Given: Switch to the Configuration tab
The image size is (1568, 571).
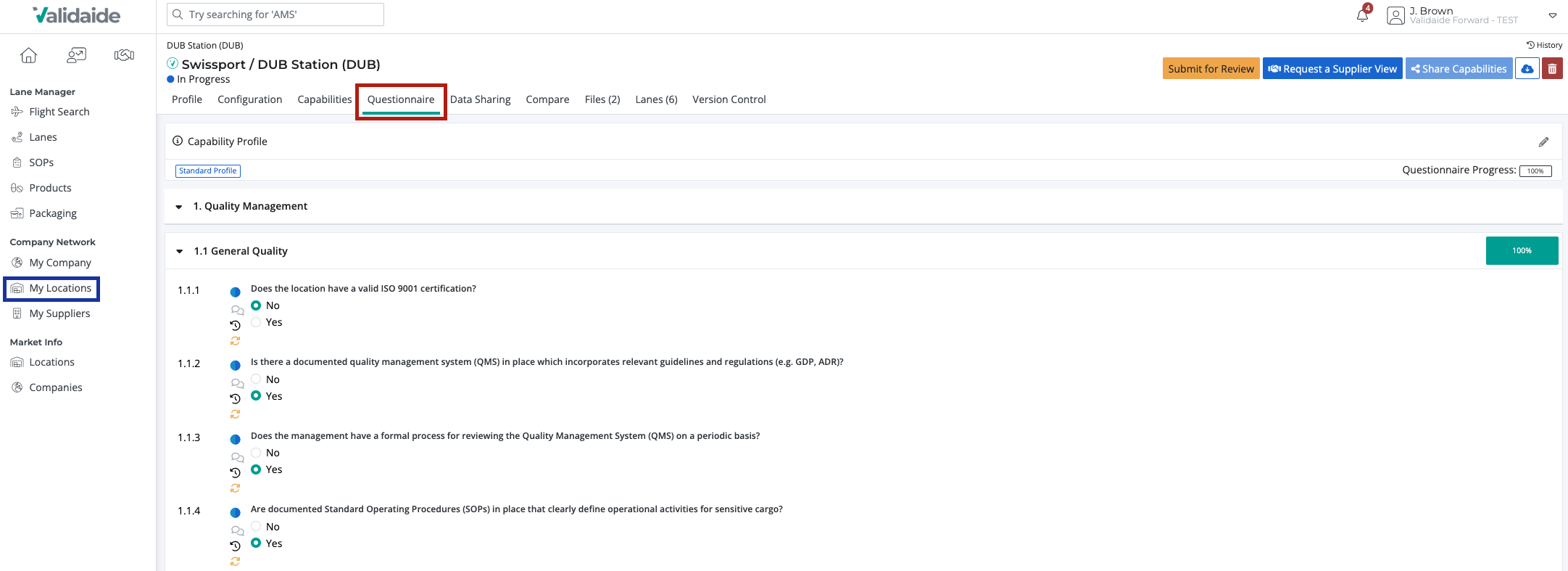Looking at the screenshot, I should 250,99.
